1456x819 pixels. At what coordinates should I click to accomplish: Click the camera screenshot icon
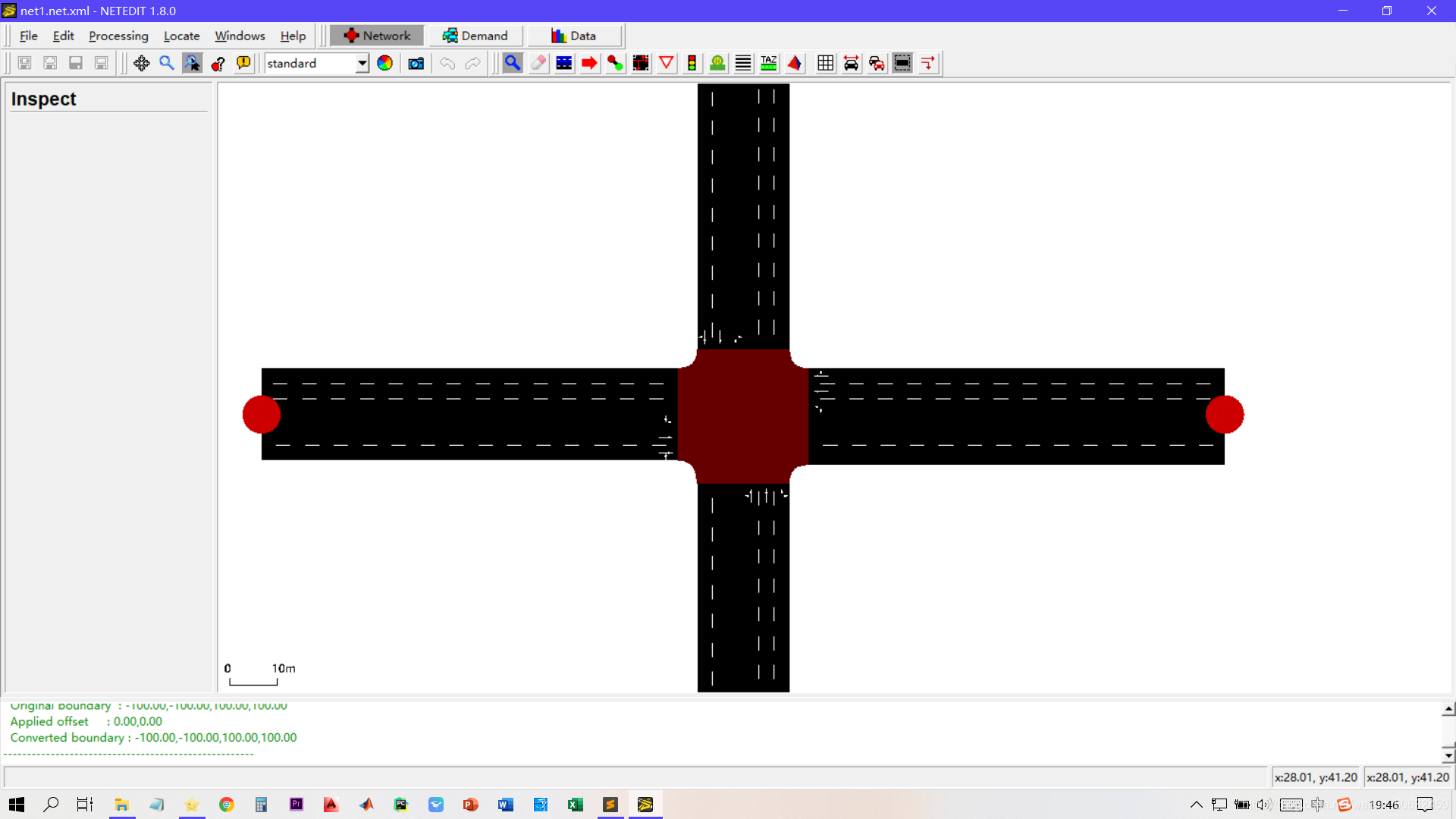pyautogui.click(x=416, y=63)
